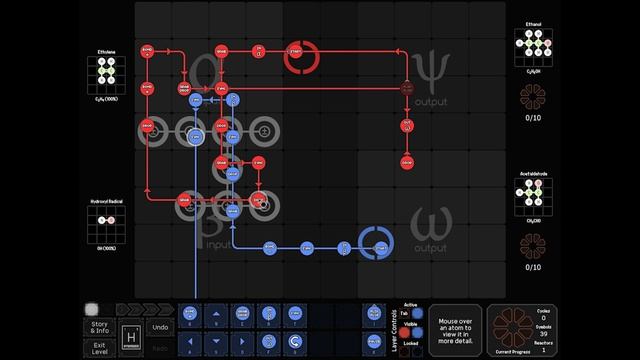
Task: Pick the left arrow direction tile
Action: [x=190, y=343]
